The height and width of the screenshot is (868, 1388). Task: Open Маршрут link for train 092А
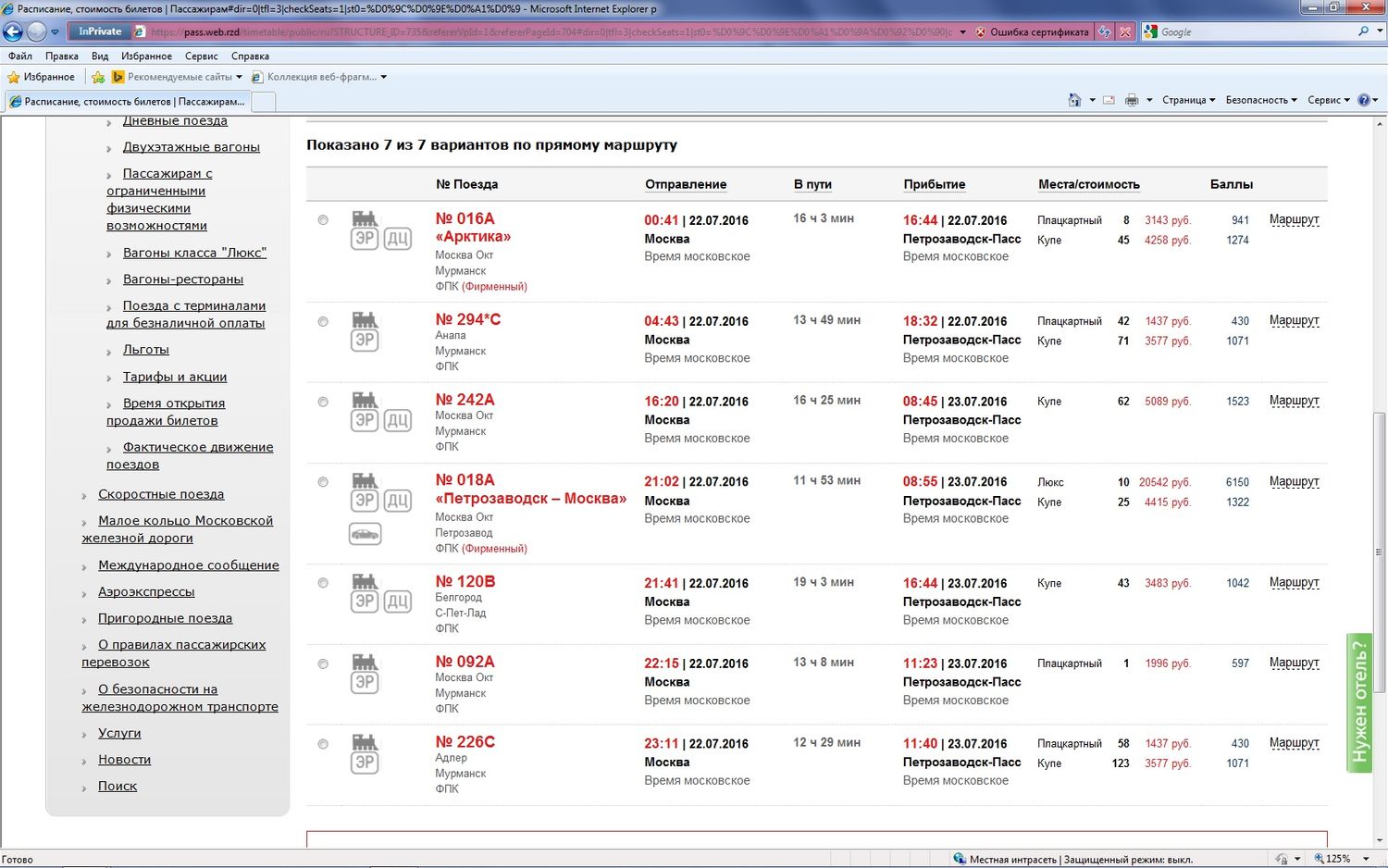point(1294,663)
